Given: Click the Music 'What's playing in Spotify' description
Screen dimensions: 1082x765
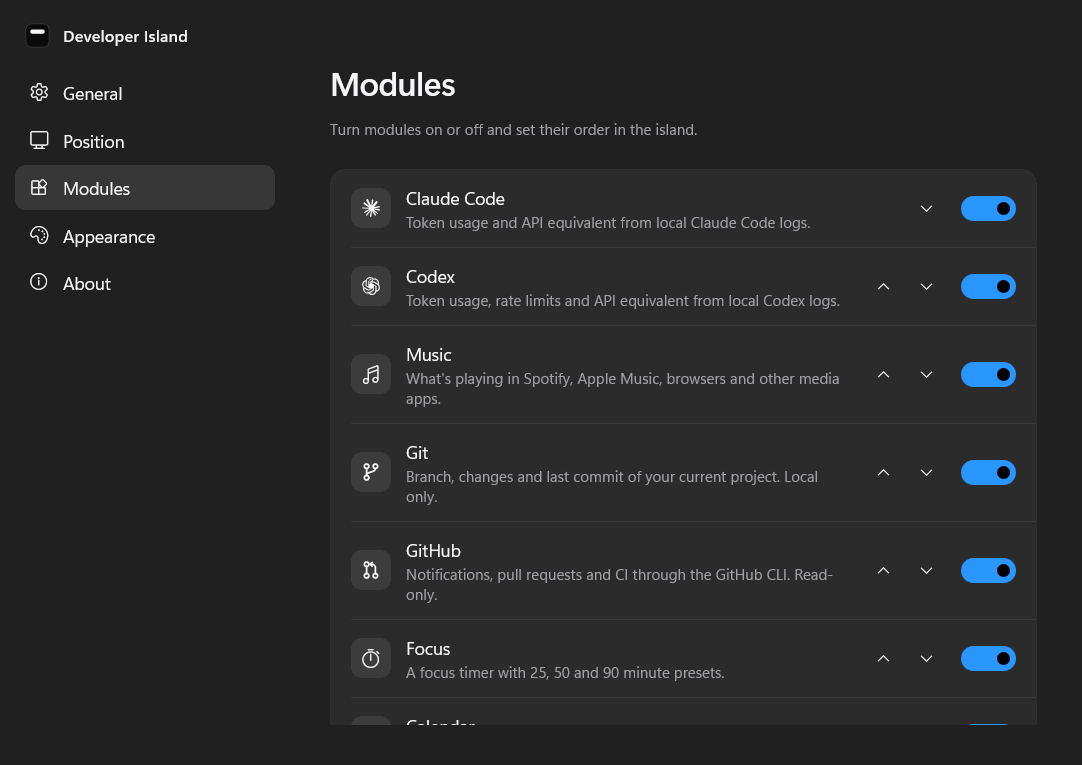Looking at the screenshot, I should [x=622, y=388].
